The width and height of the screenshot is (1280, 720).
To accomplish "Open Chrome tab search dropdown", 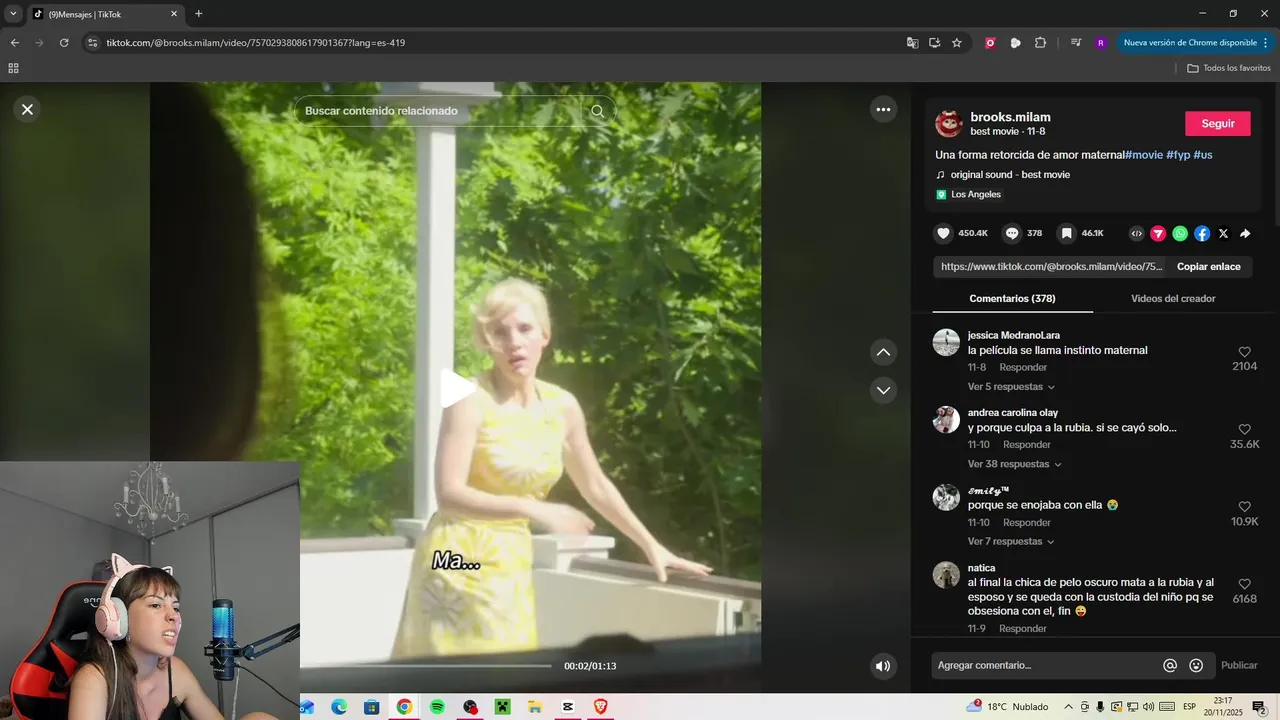I will click(x=13, y=14).
